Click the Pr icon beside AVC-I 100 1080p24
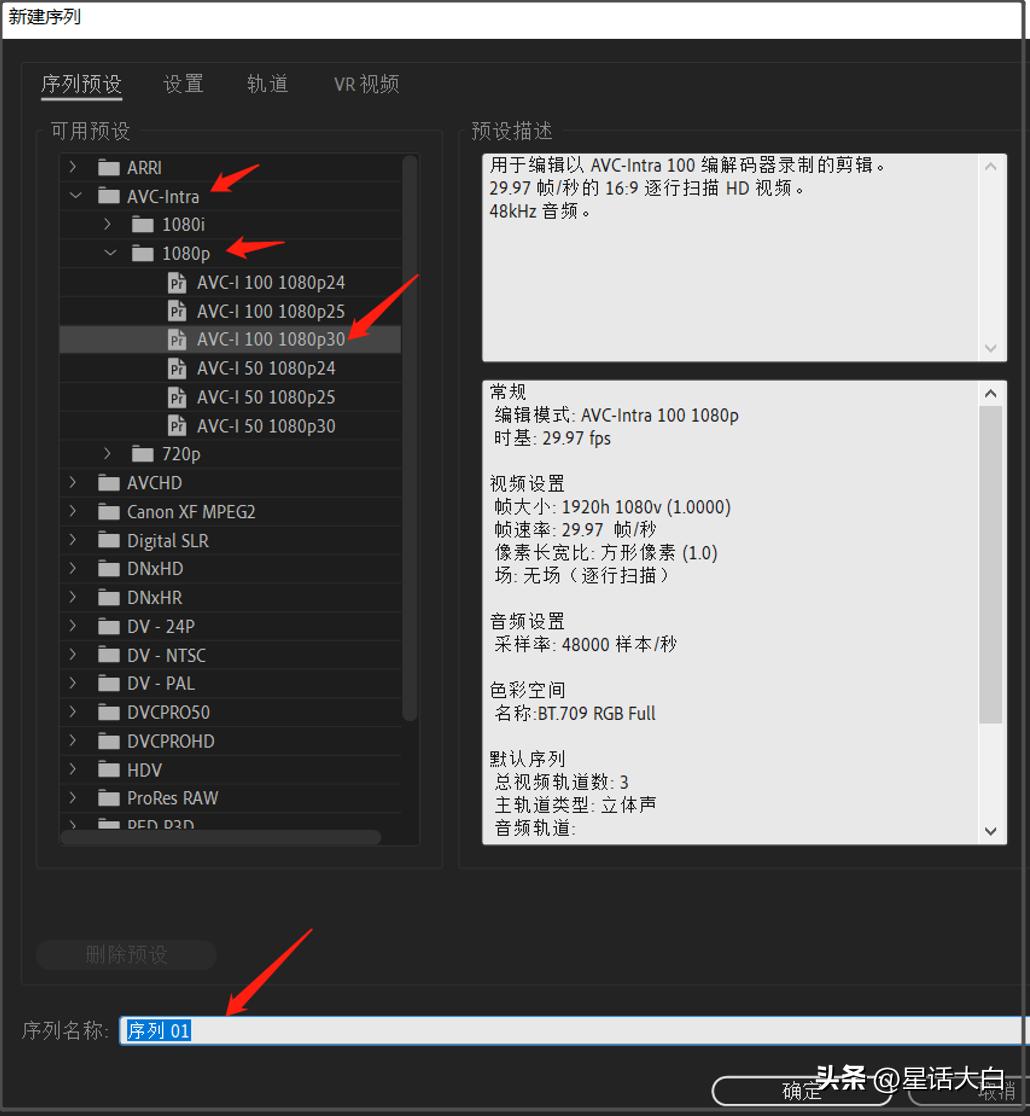 [x=175, y=282]
